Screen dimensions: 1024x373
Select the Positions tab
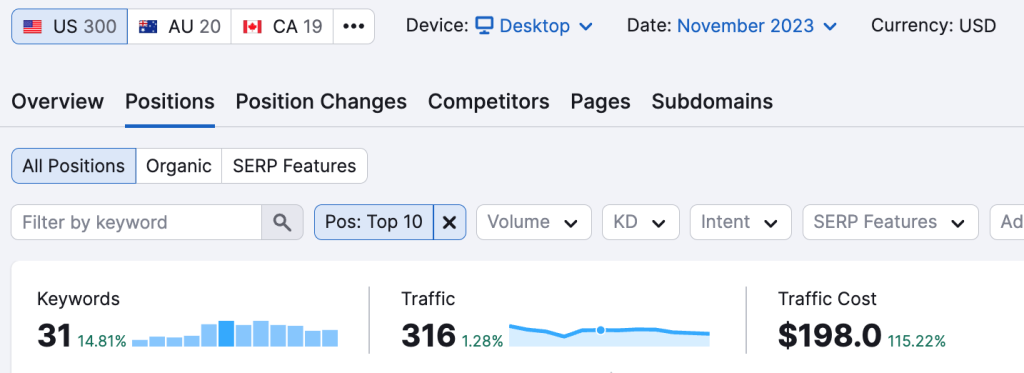tap(170, 102)
